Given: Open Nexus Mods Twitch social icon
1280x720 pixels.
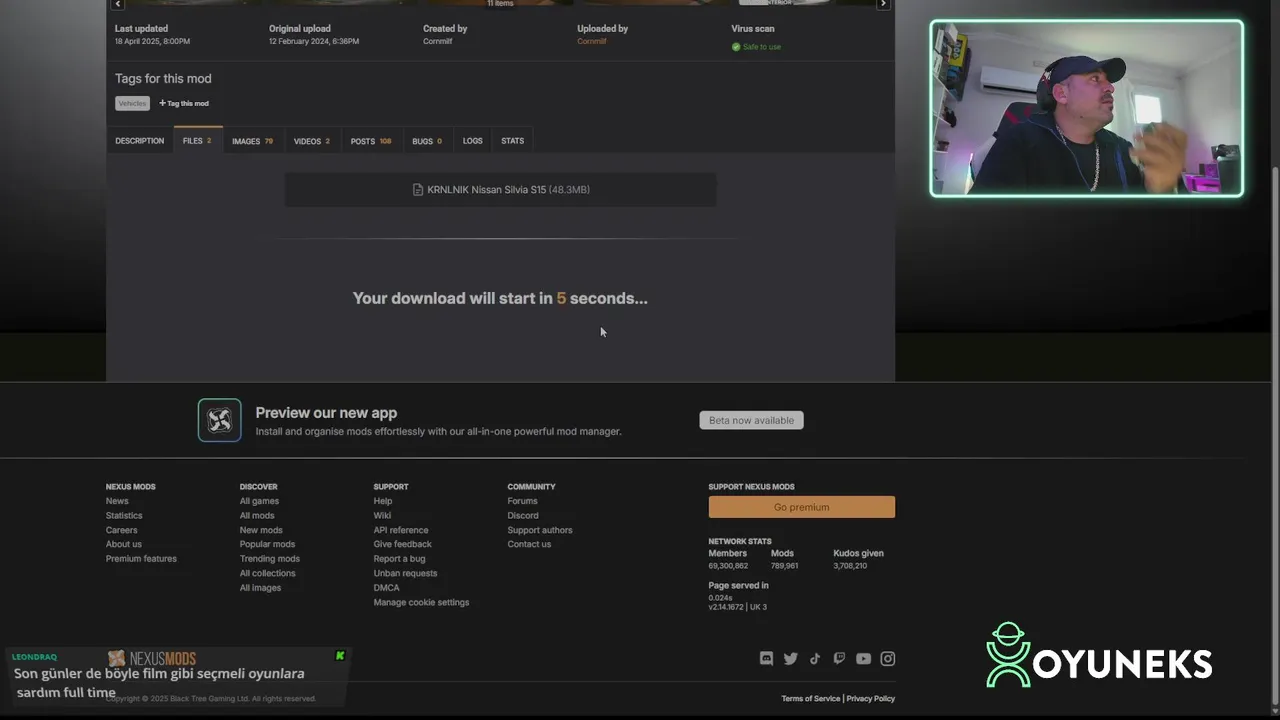Looking at the screenshot, I should 839,659.
